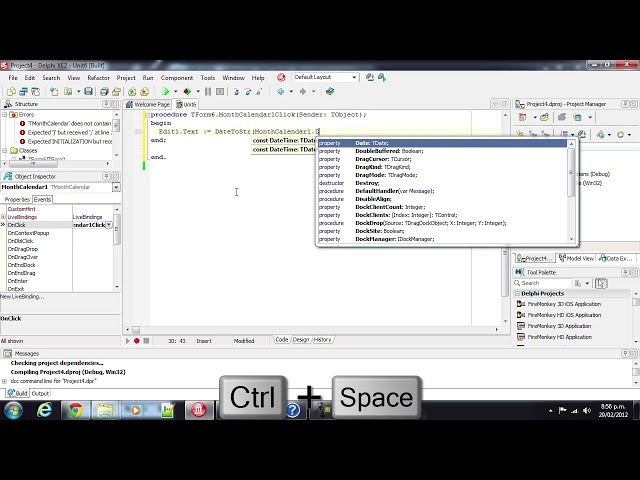
Task: Click the gray Forward navigation arrow
Action: pos(303,91)
